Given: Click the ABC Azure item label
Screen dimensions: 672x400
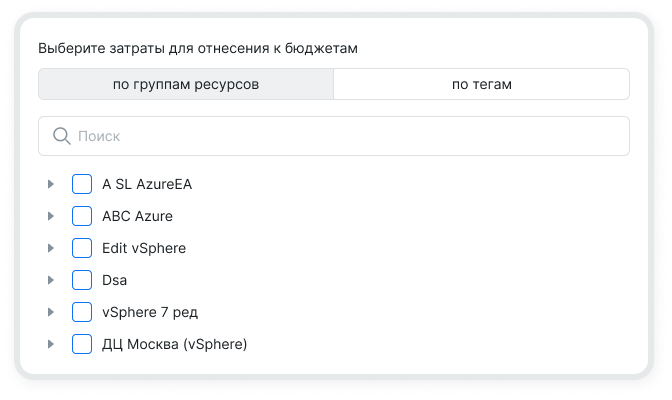Looking at the screenshot, I should (x=137, y=216).
